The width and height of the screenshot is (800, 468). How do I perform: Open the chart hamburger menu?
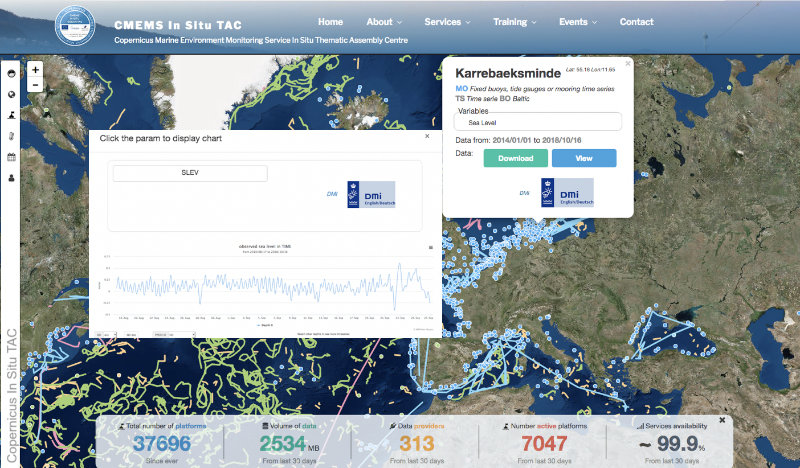pyautogui.click(x=431, y=248)
